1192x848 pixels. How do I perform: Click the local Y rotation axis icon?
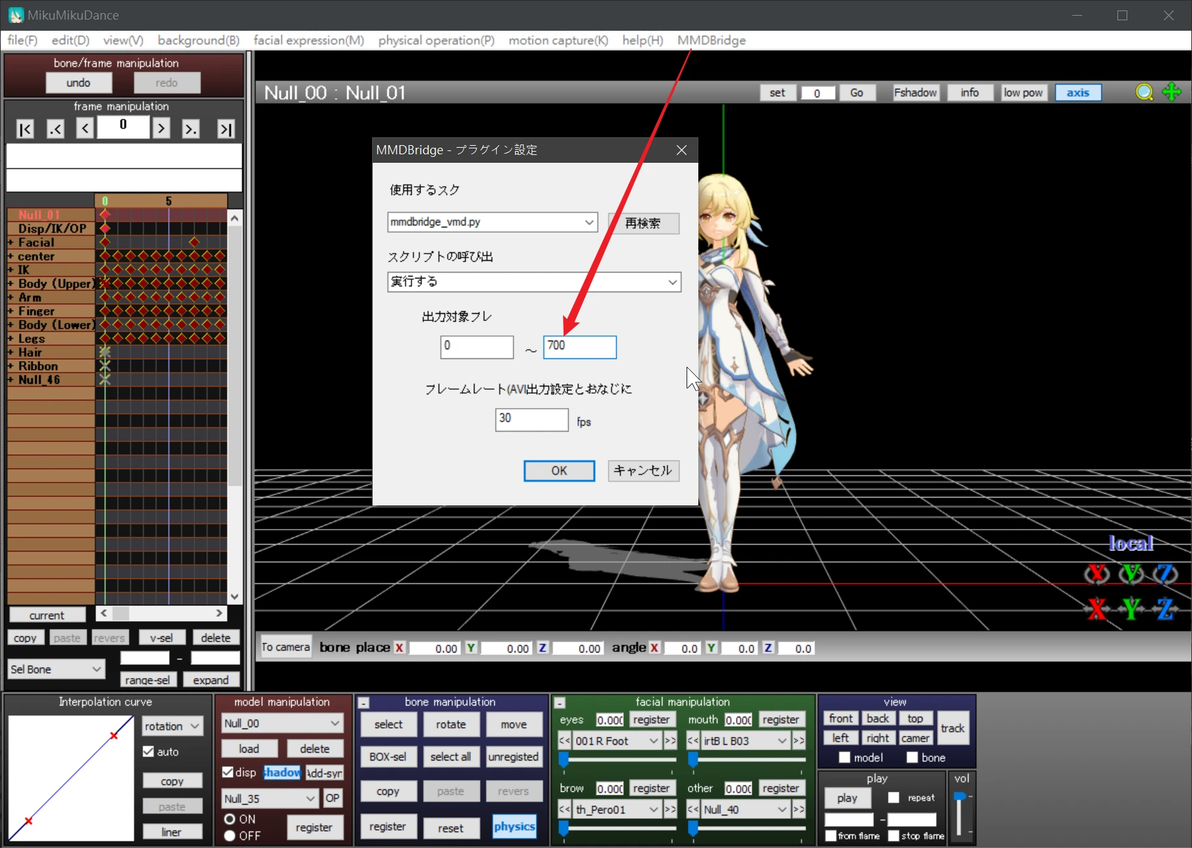click(x=1131, y=573)
